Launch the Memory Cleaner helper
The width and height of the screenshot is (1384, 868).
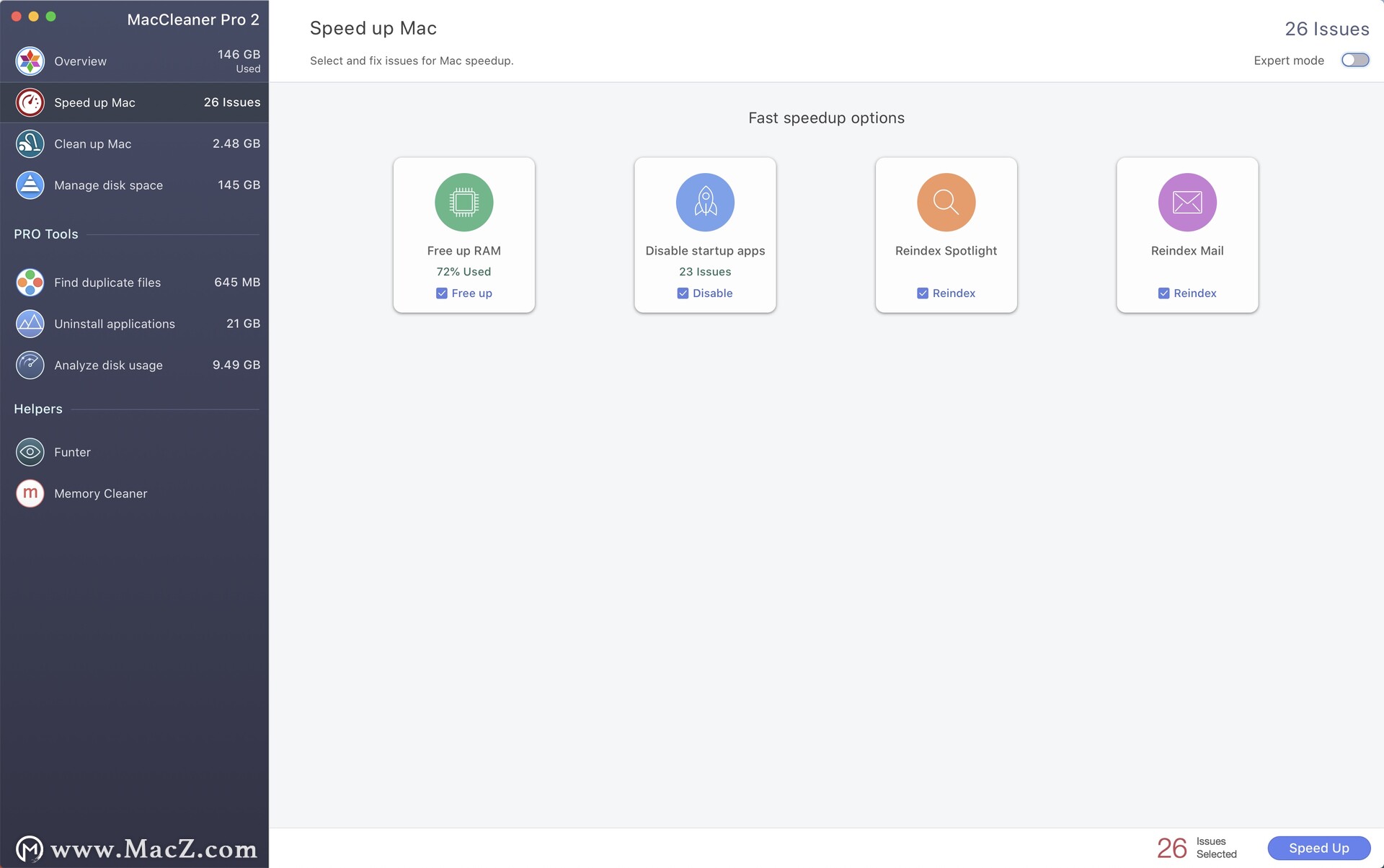coord(134,494)
